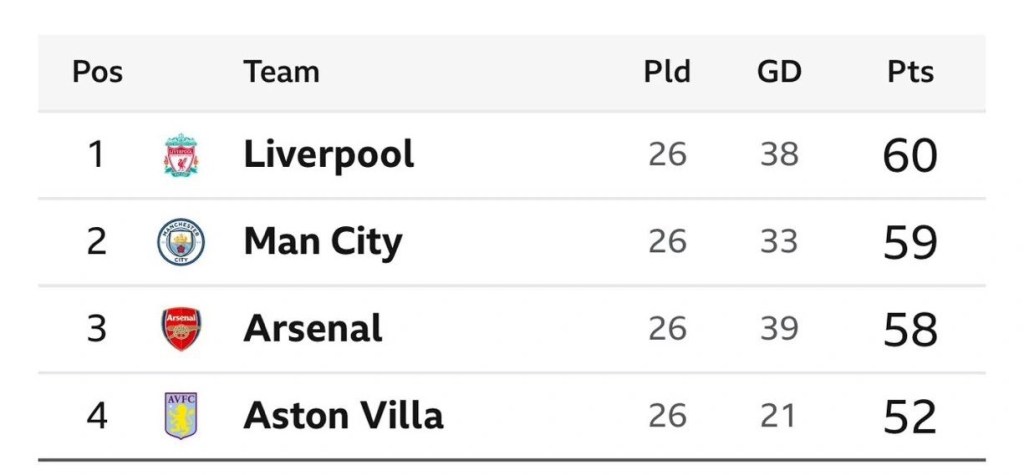This screenshot has height=475, width=1024.
Task: Click Arsenal's goal difference of 39
Action: coord(779,329)
